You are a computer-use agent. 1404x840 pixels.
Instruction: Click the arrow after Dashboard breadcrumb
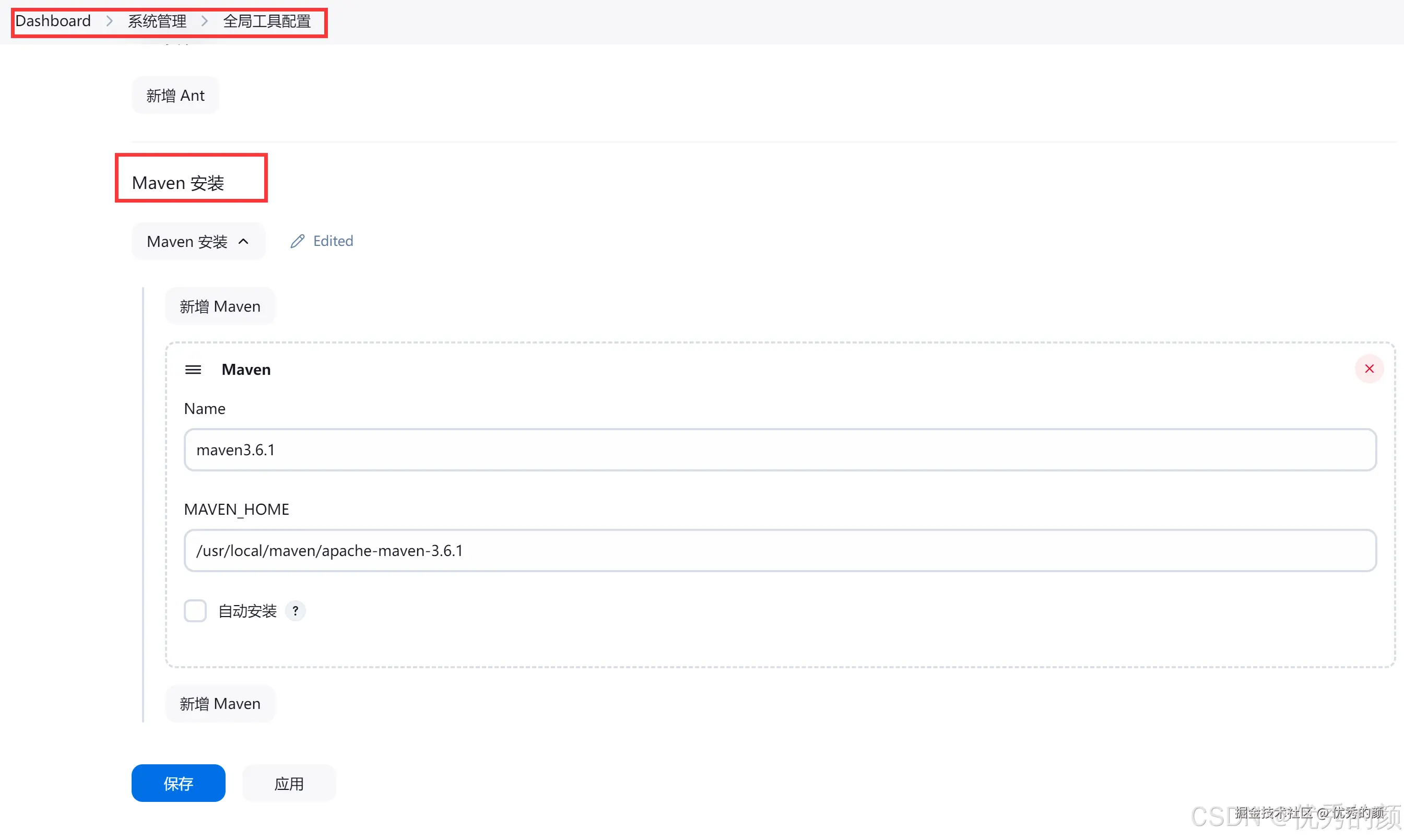click(109, 21)
